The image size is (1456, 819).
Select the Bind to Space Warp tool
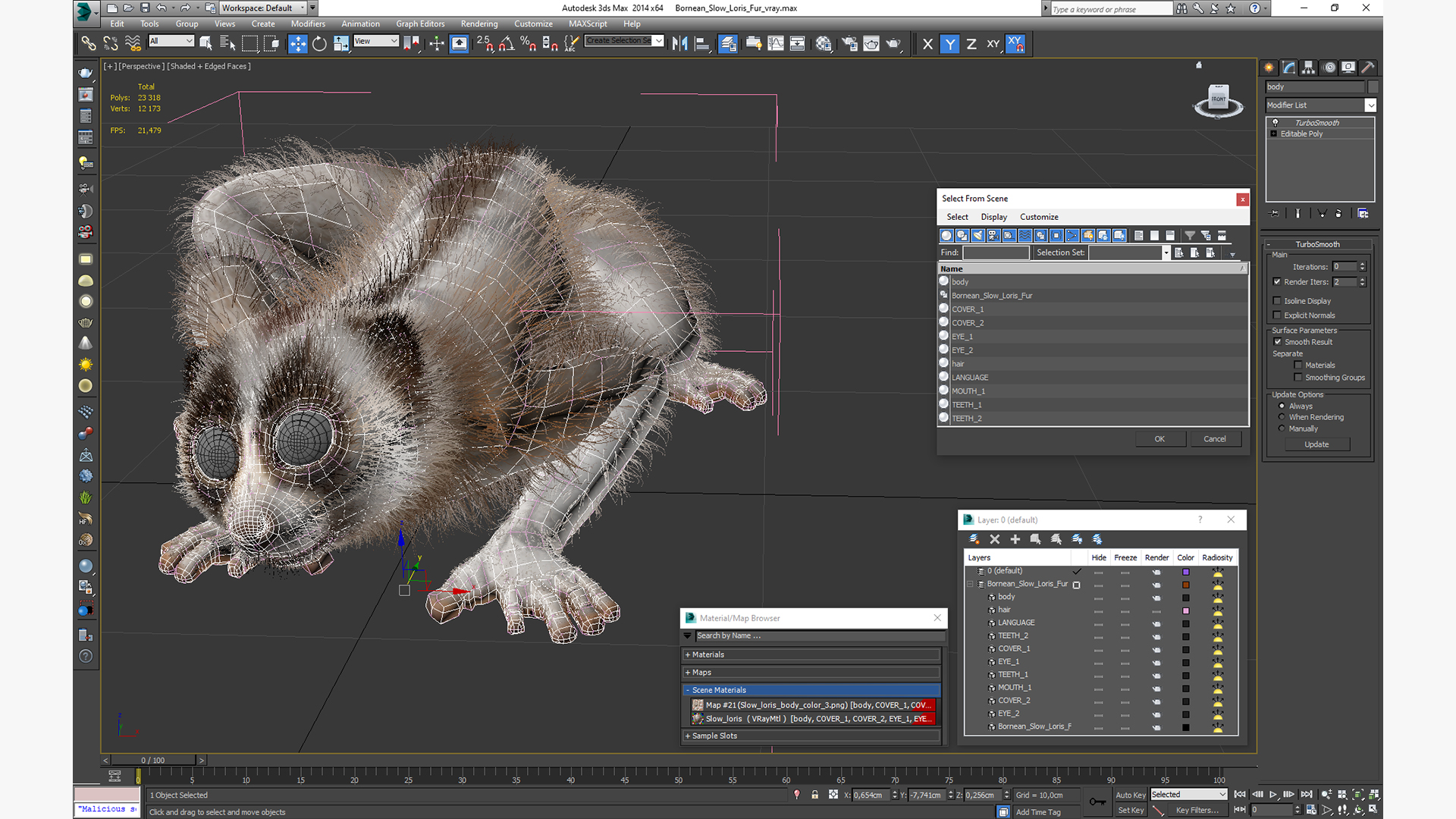133,44
